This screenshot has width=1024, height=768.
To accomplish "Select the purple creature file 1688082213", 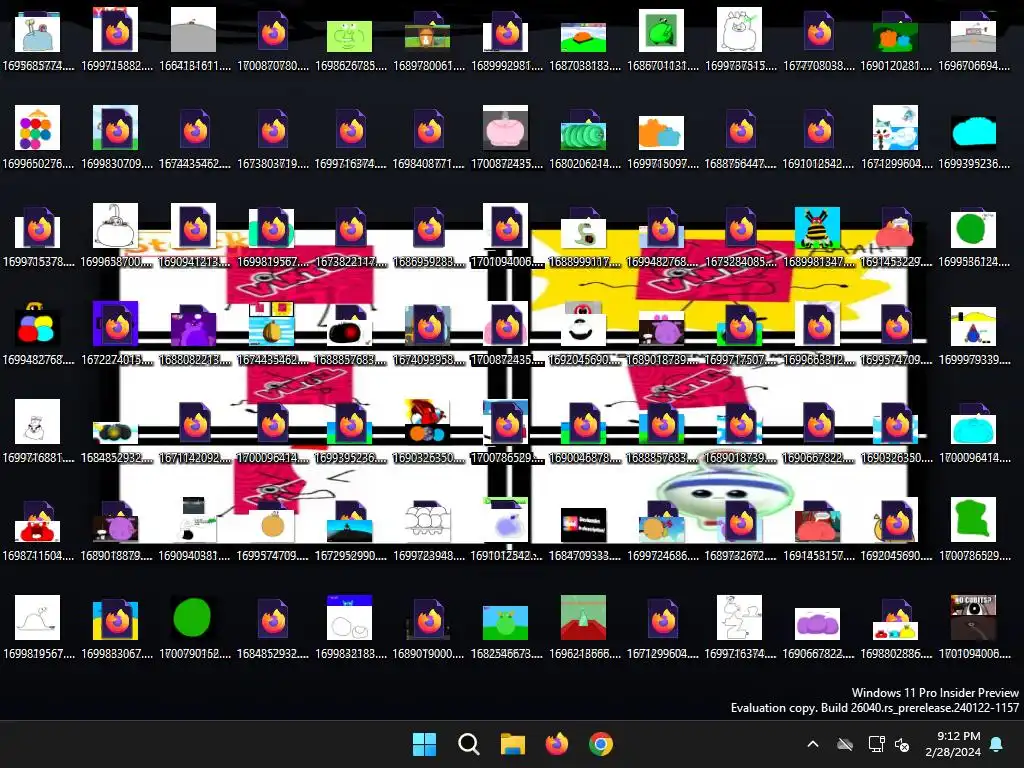I will 194,334.
